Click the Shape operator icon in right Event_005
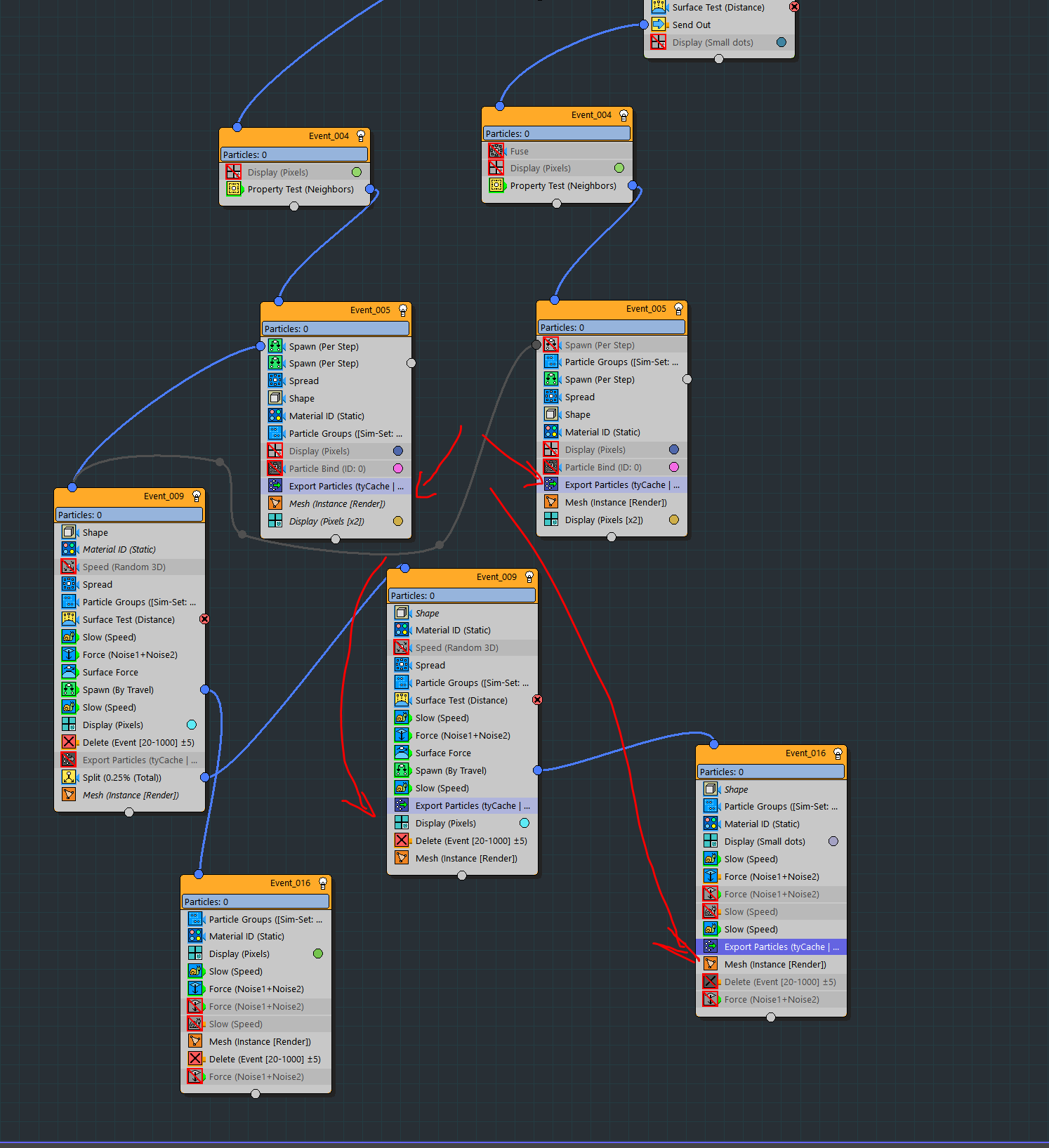Image resolution: width=1049 pixels, height=1148 pixels. [x=551, y=414]
